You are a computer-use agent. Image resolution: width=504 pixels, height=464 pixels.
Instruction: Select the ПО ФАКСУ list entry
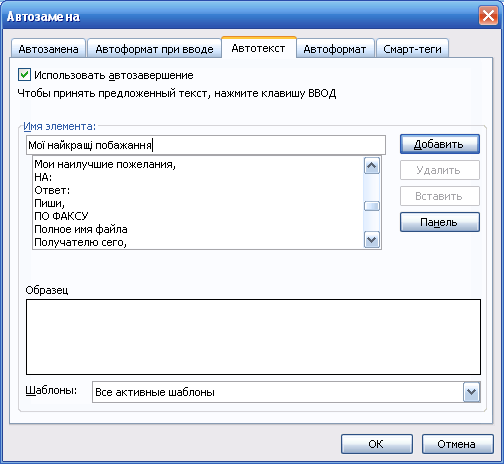[61, 216]
